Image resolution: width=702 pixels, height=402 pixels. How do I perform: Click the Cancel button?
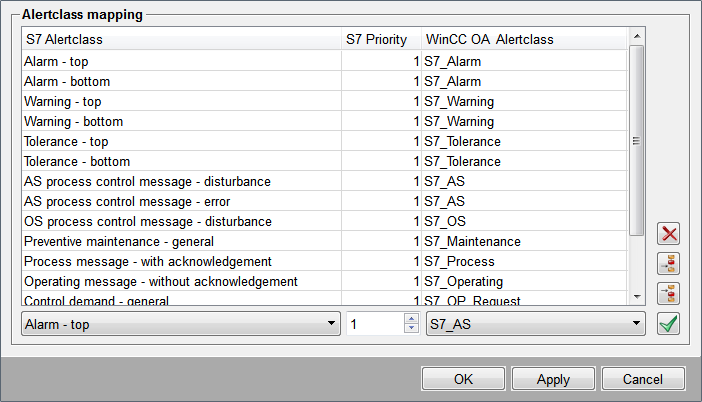point(643,379)
